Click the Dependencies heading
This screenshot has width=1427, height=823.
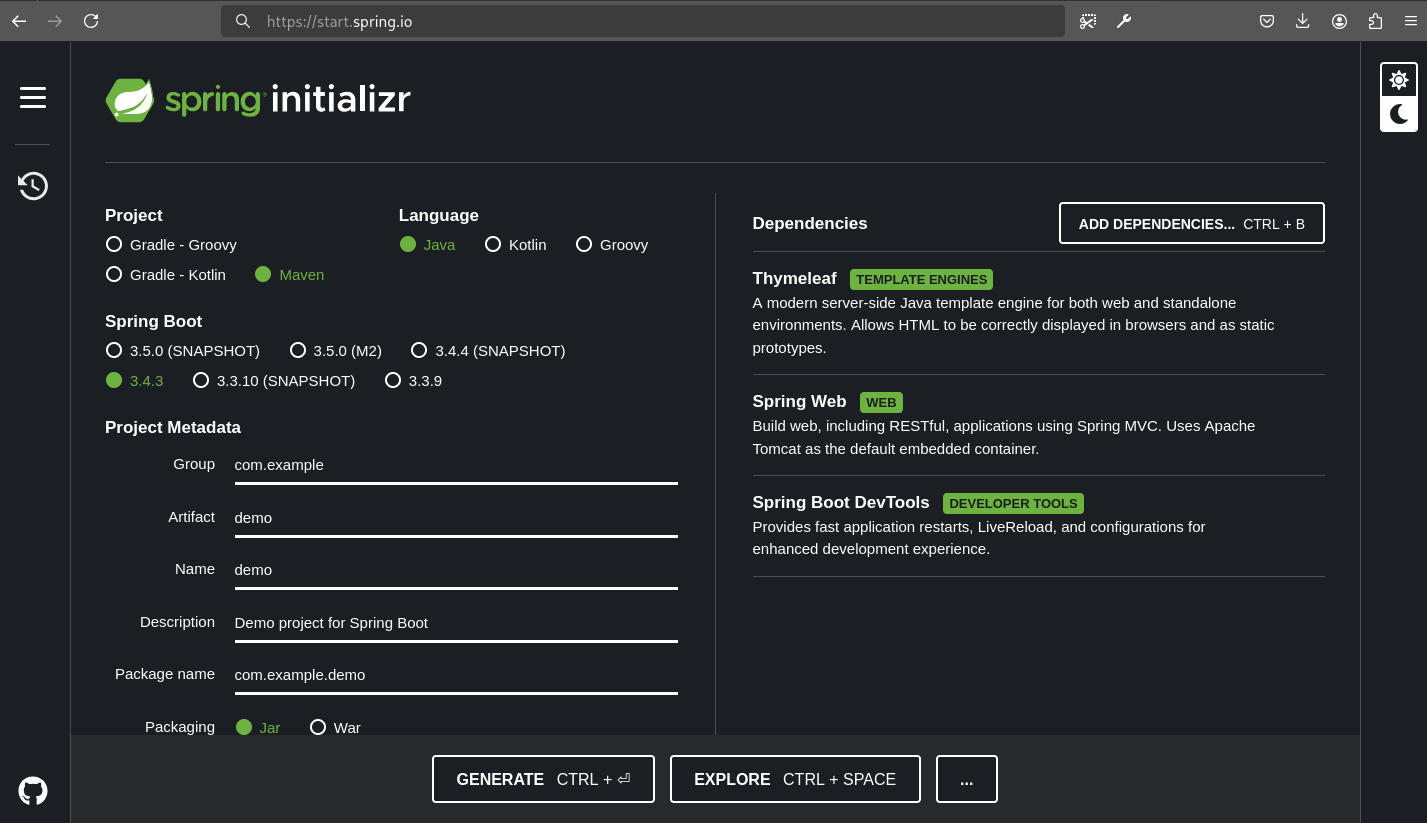click(810, 224)
